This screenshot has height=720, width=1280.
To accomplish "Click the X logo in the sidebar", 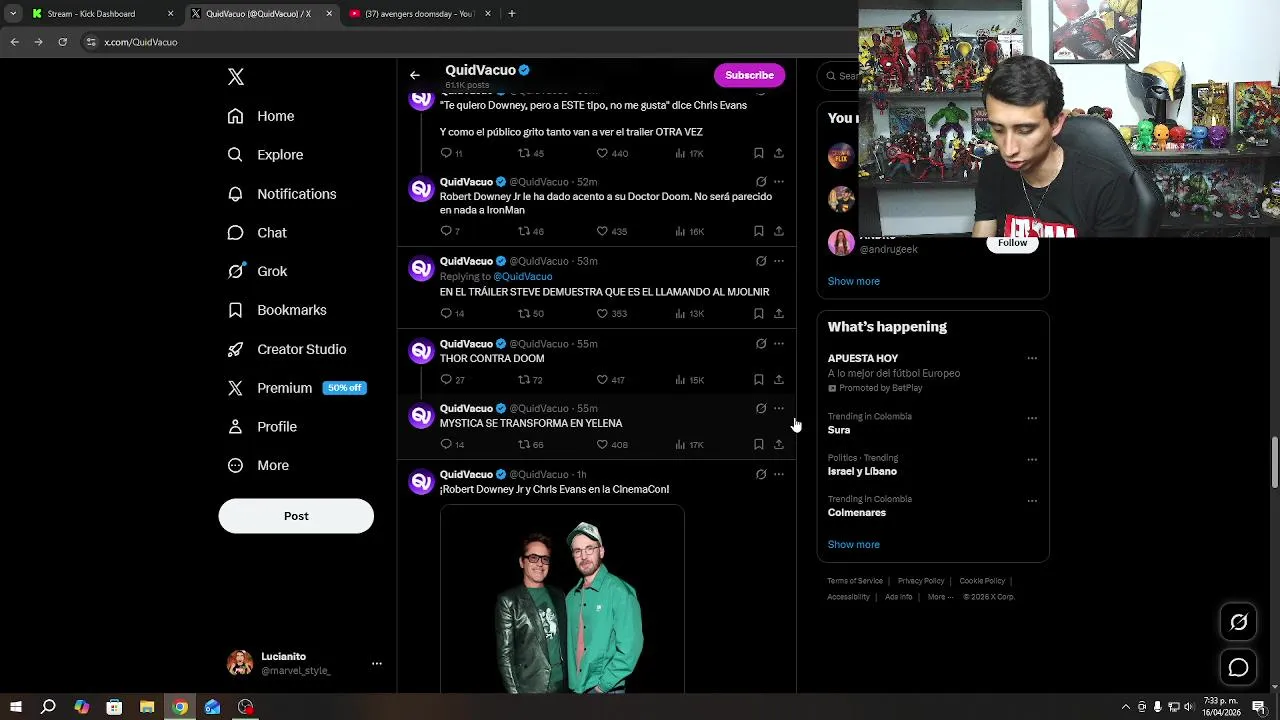I will click(236, 77).
